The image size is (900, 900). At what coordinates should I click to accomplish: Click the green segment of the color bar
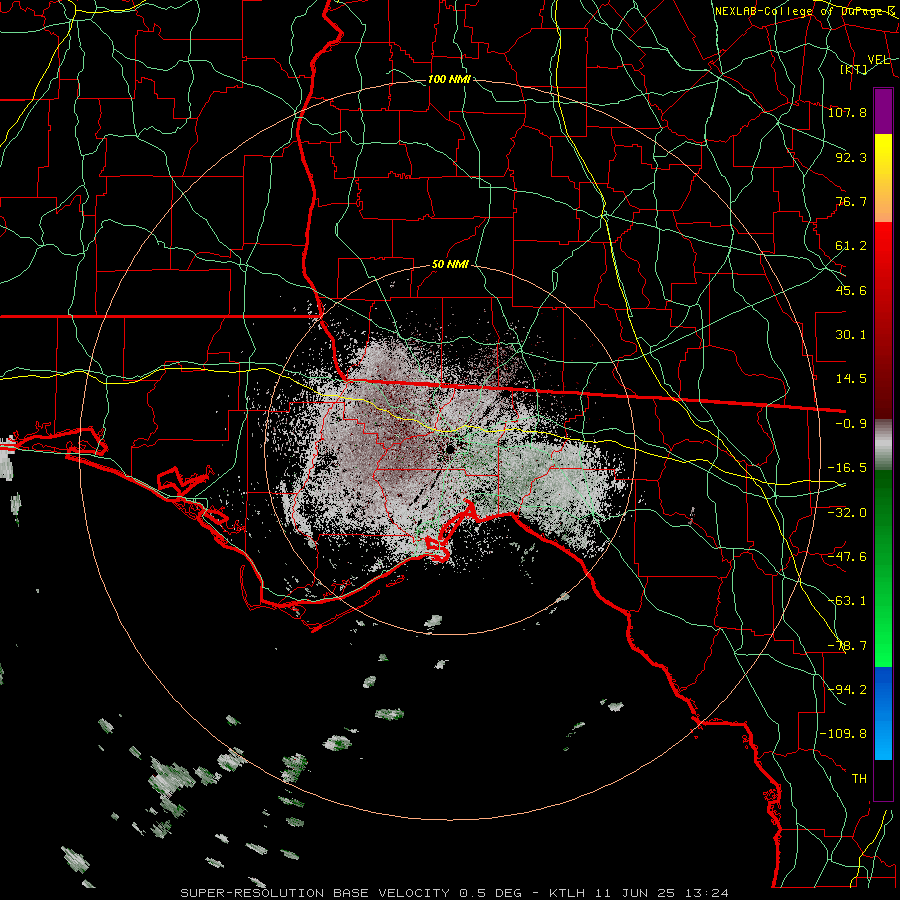(883, 568)
